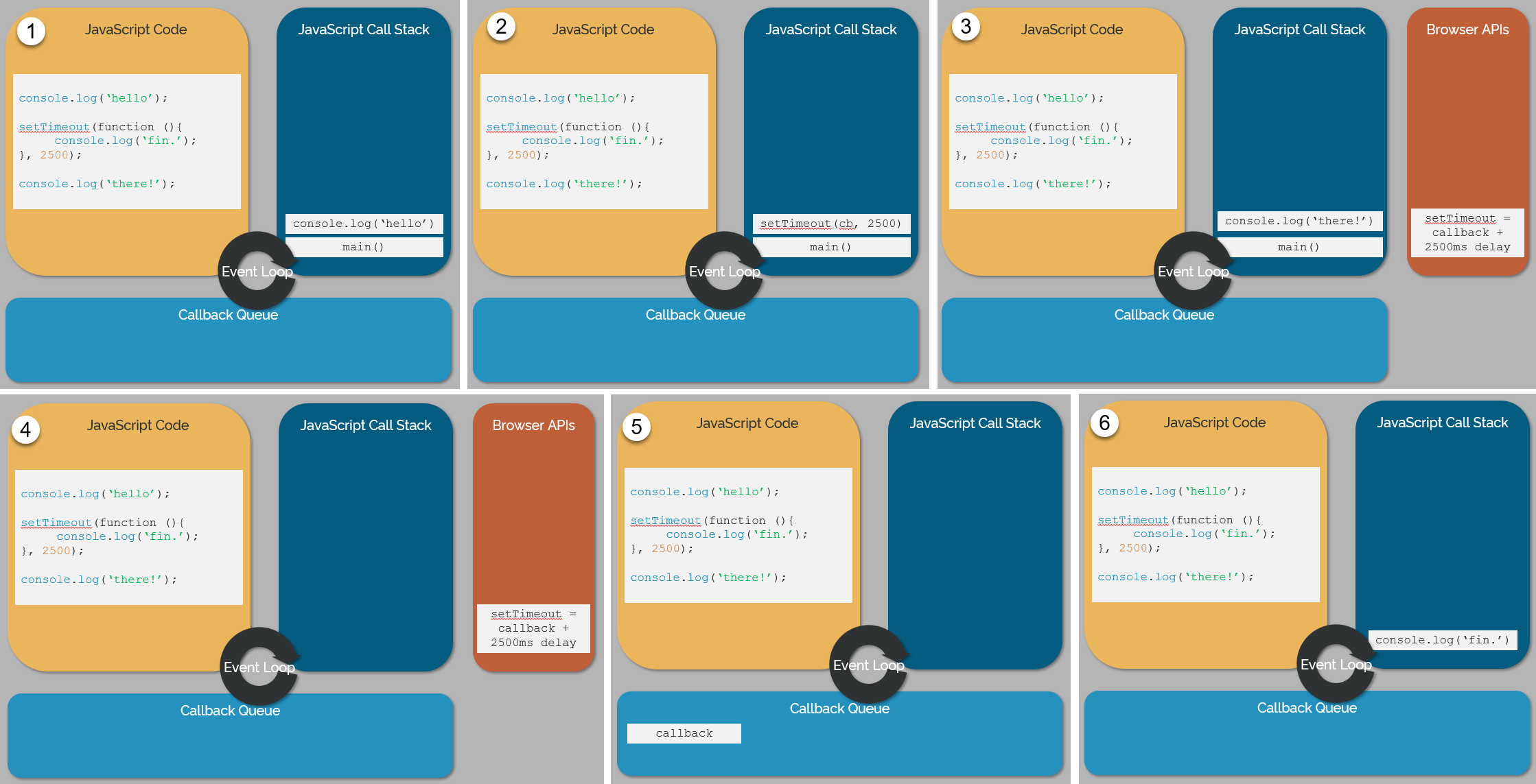
Task: Click the 'JavaScript Call Stack' heading in panel 3
Action: pyautogui.click(x=1300, y=29)
